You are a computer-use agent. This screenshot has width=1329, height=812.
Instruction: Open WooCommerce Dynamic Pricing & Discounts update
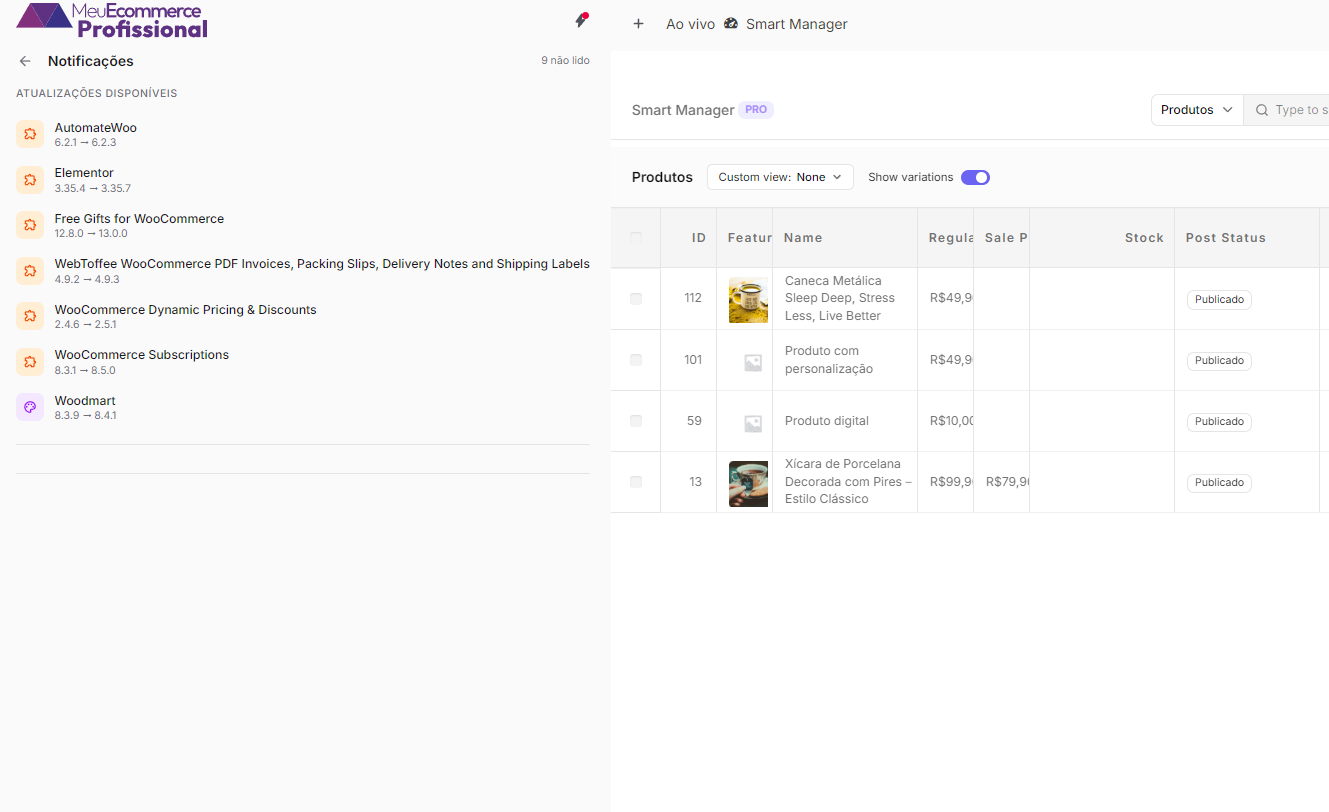click(303, 317)
